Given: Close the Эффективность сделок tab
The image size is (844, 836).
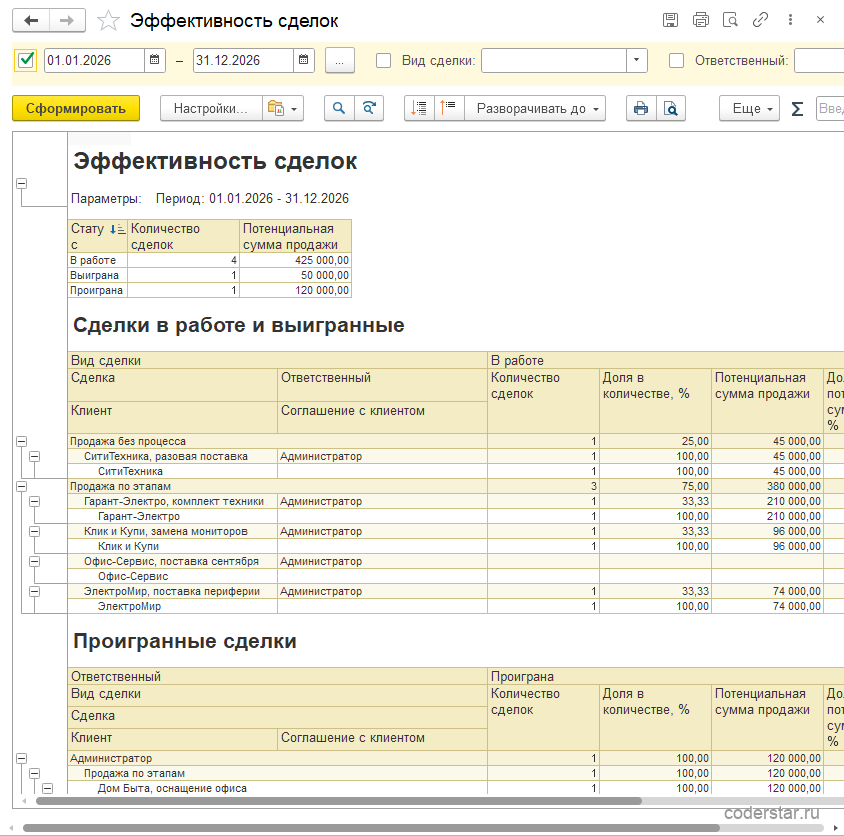Looking at the screenshot, I should pos(820,20).
